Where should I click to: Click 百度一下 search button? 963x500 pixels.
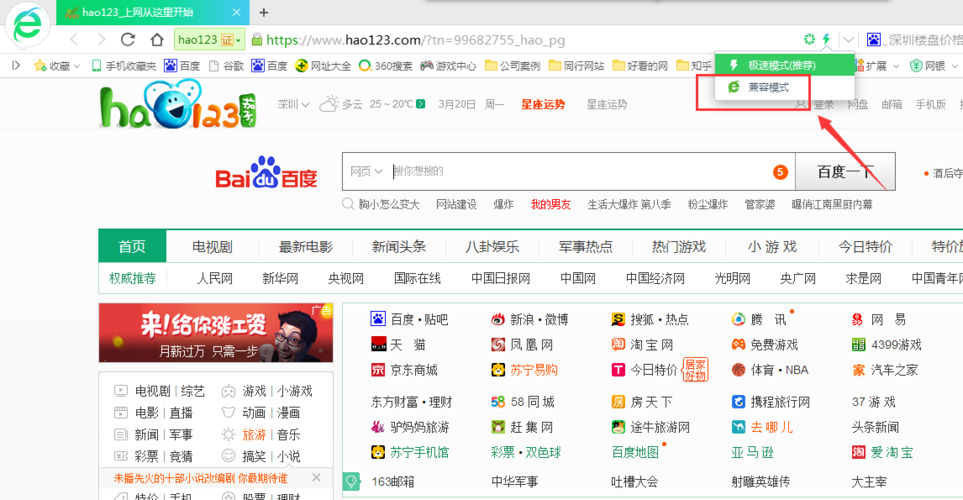845,171
